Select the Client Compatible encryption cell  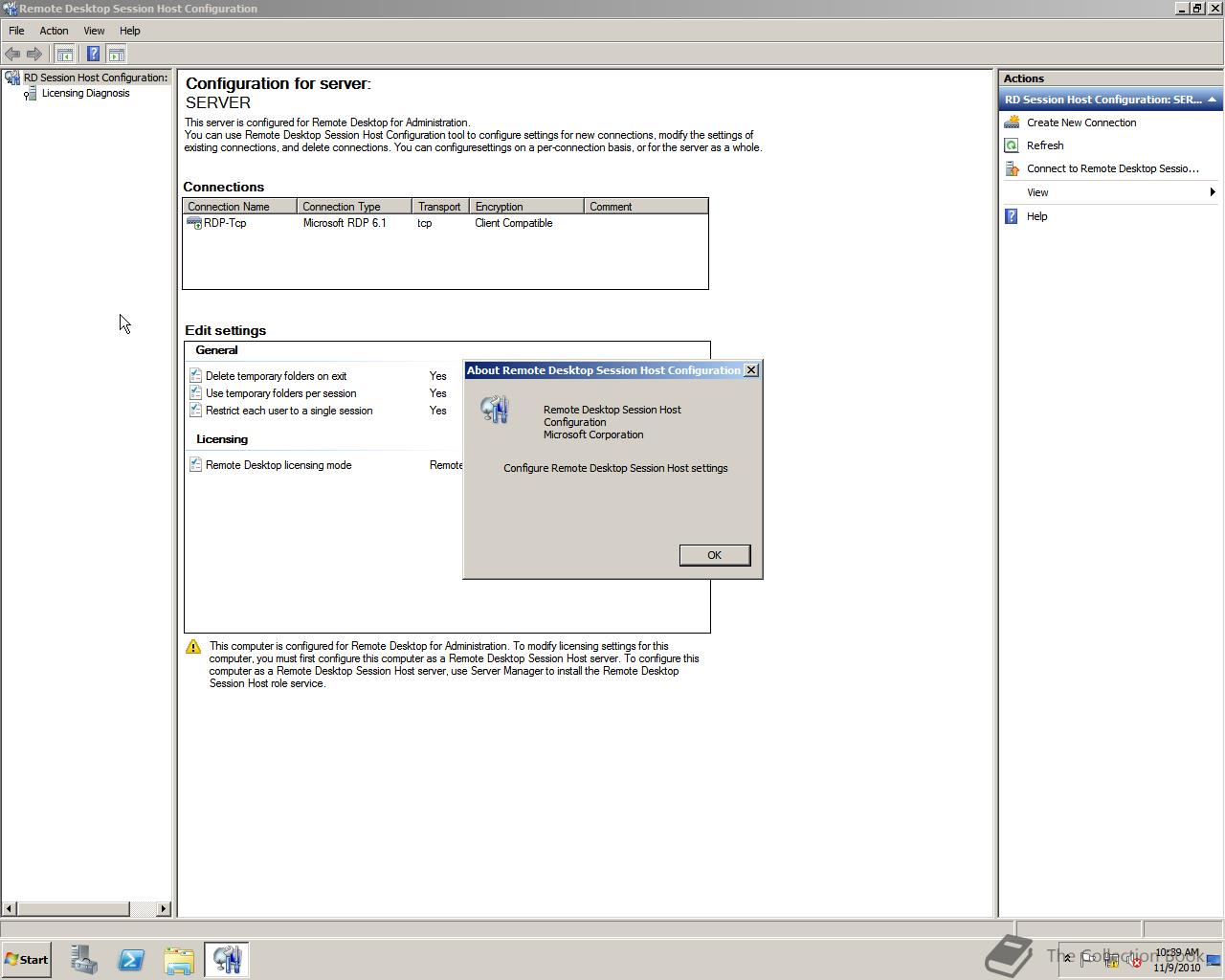coord(513,223)
